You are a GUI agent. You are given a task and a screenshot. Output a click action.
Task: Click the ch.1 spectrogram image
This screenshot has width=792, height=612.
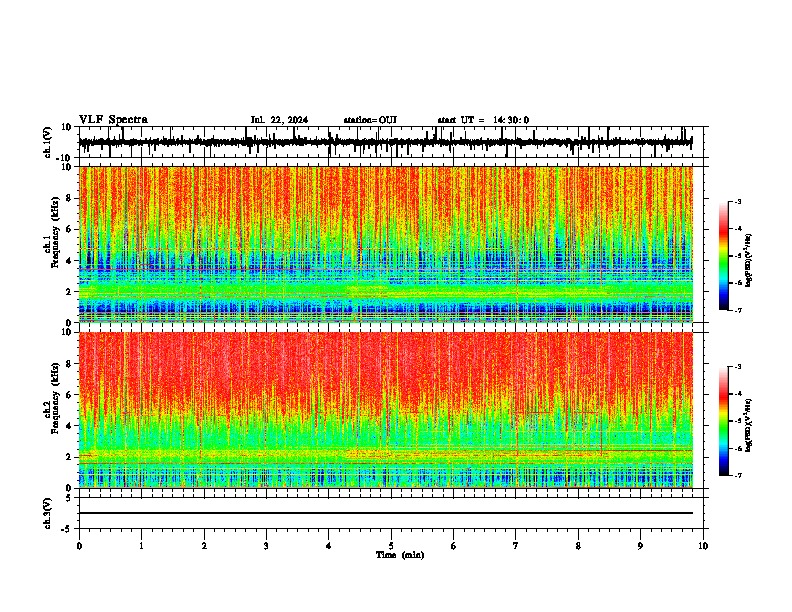coord(386,244)
